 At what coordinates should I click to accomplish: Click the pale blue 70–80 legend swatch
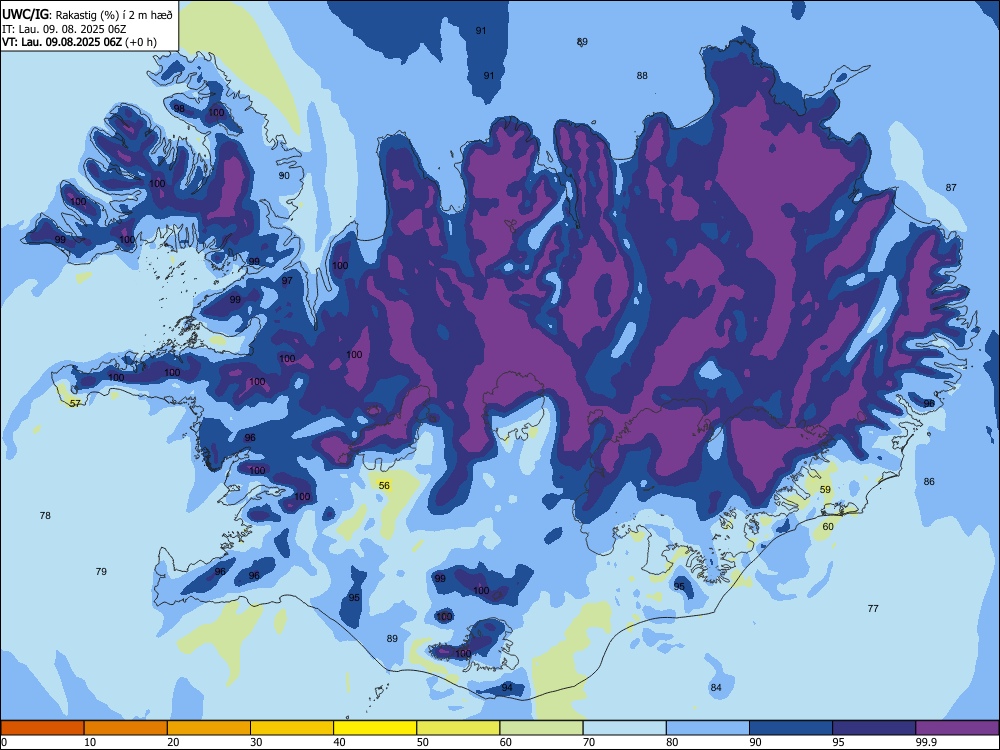click(624, 728)
